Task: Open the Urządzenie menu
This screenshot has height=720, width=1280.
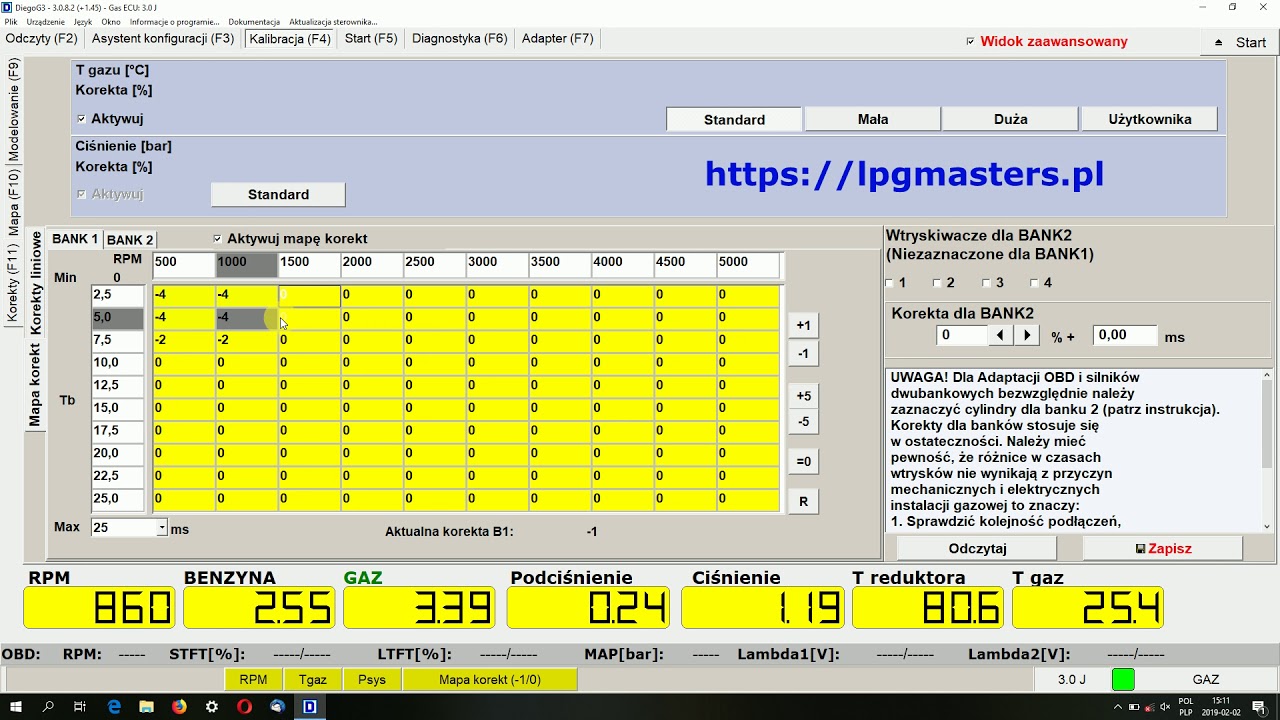Action: pyautogui.click(x=46, y=21)
